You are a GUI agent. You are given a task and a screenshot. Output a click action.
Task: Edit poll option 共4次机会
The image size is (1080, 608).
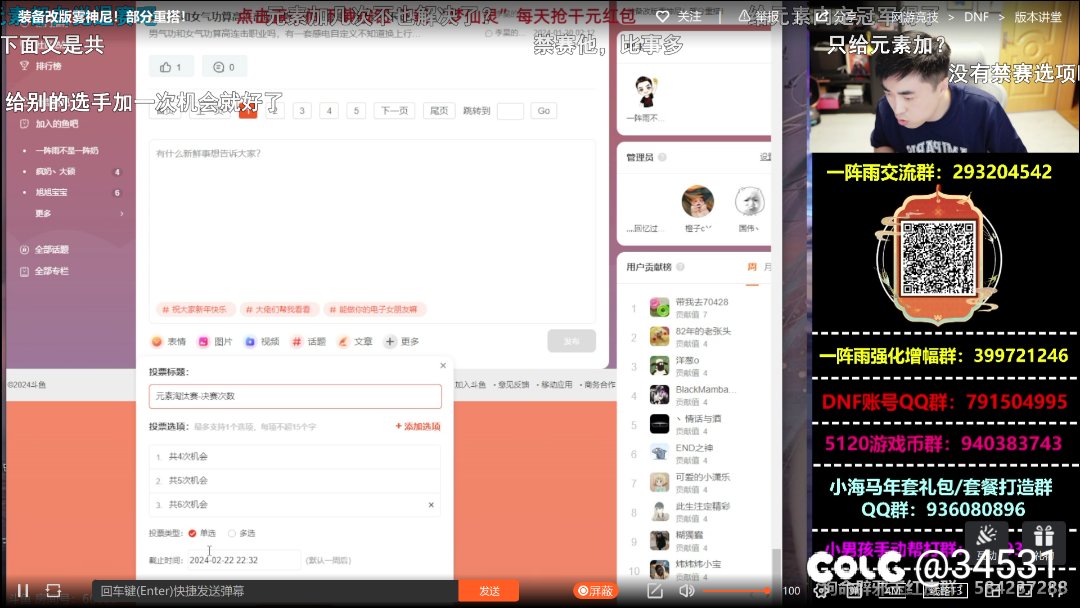(295, 457)
